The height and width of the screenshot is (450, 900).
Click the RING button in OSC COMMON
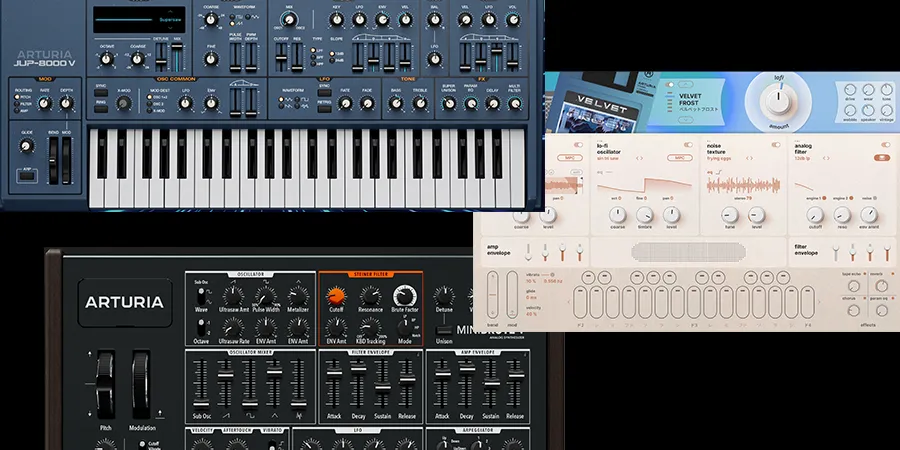click(x=100, y=109)
